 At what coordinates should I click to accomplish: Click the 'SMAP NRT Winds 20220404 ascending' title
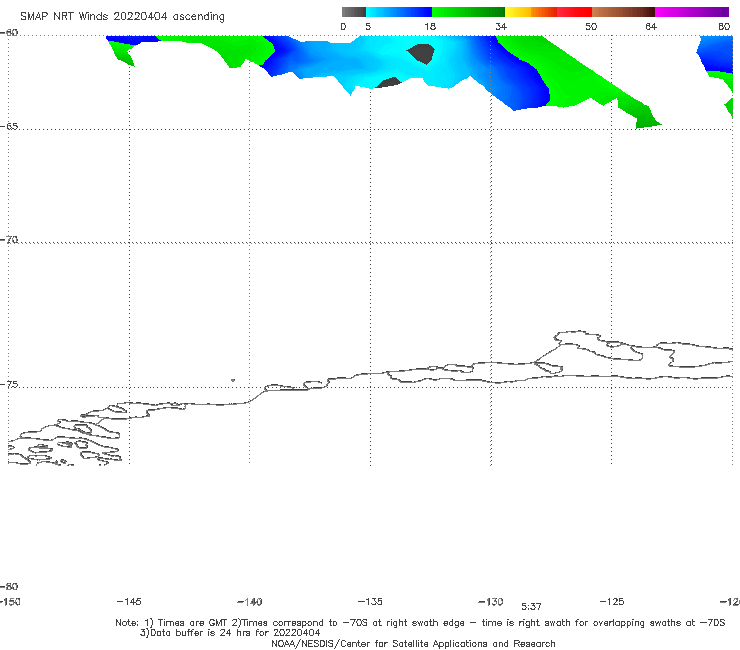[122, 17]
